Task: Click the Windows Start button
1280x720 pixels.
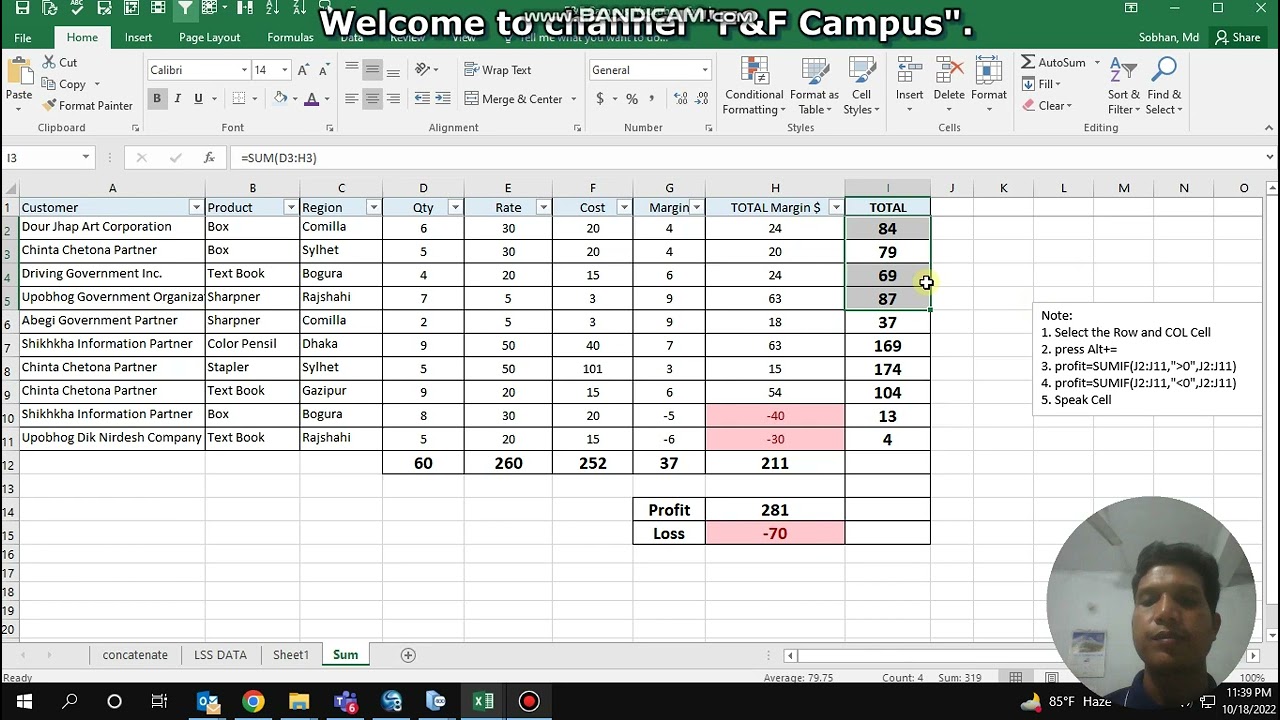Action: [x=24, y=702]
